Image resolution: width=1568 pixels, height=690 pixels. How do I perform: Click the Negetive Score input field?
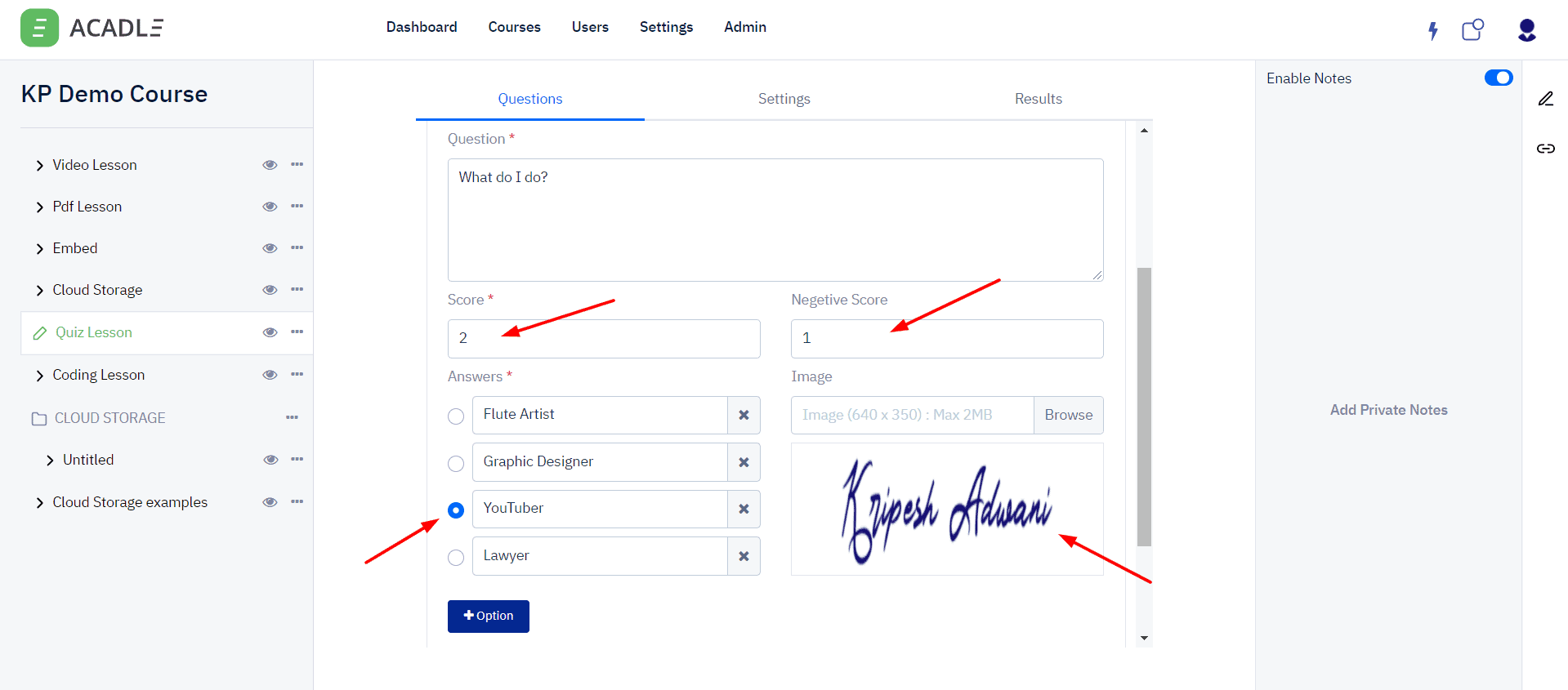tap(947, 338)
